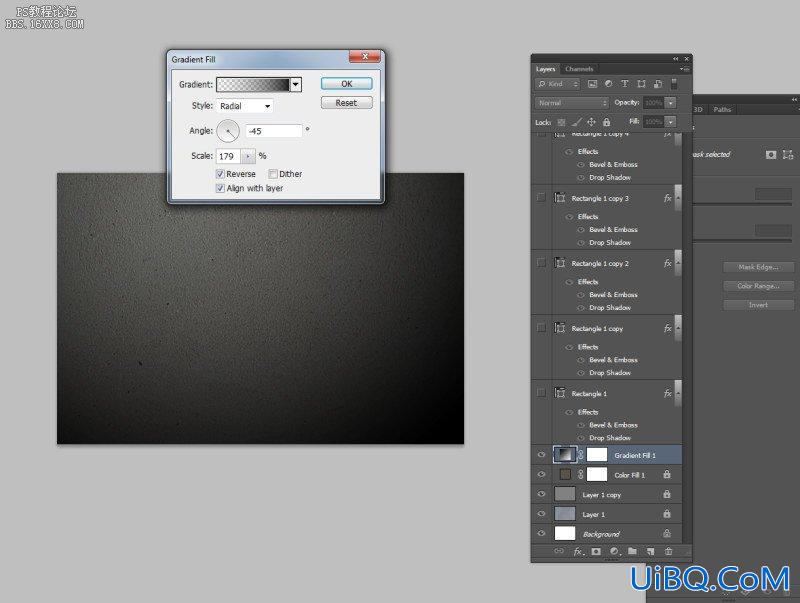The height and width of the screenshot is (603, 800).
Task: Enable the Dither checkbox
Action: point(273,174)
